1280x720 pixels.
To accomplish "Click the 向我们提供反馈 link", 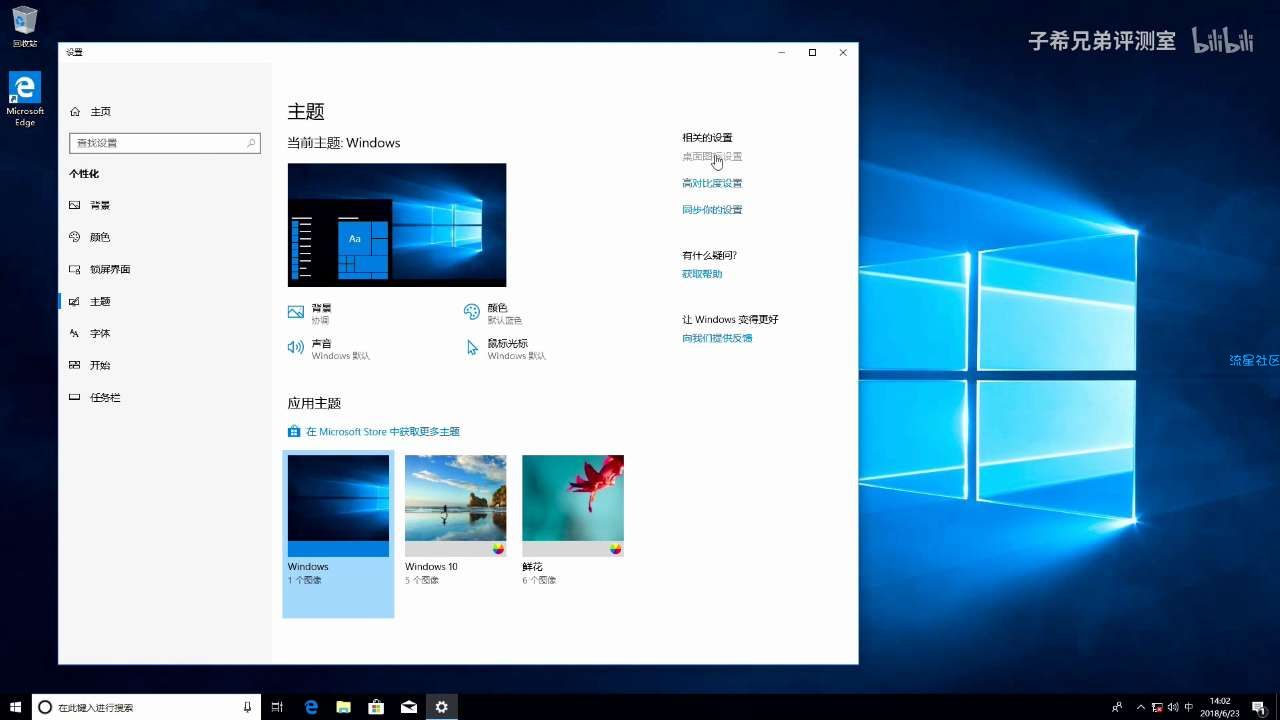I will [717, 338].
